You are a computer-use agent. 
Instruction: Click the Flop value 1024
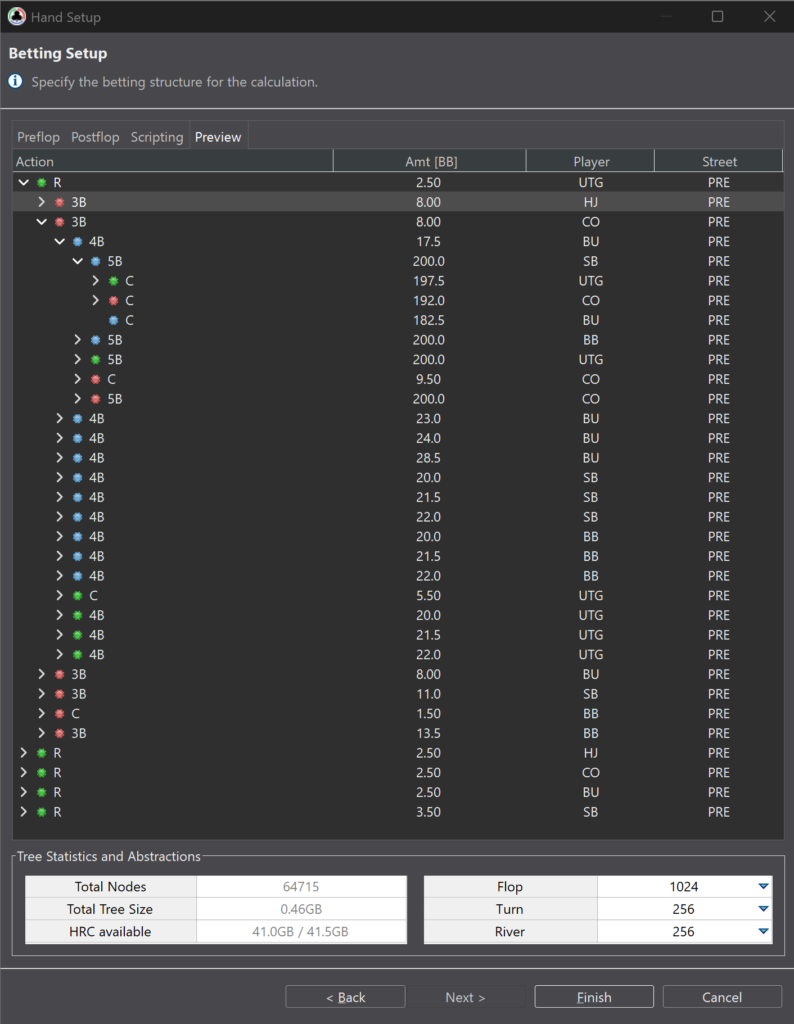[683, 886]
